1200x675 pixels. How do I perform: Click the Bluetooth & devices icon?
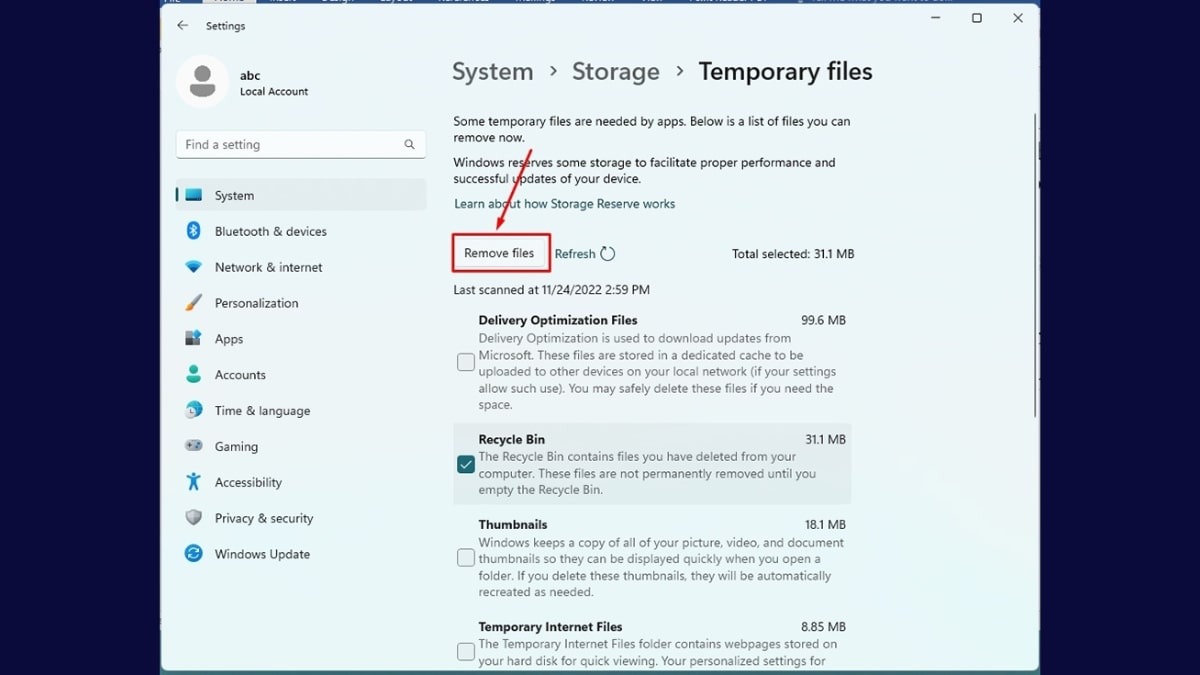point(194,231)
